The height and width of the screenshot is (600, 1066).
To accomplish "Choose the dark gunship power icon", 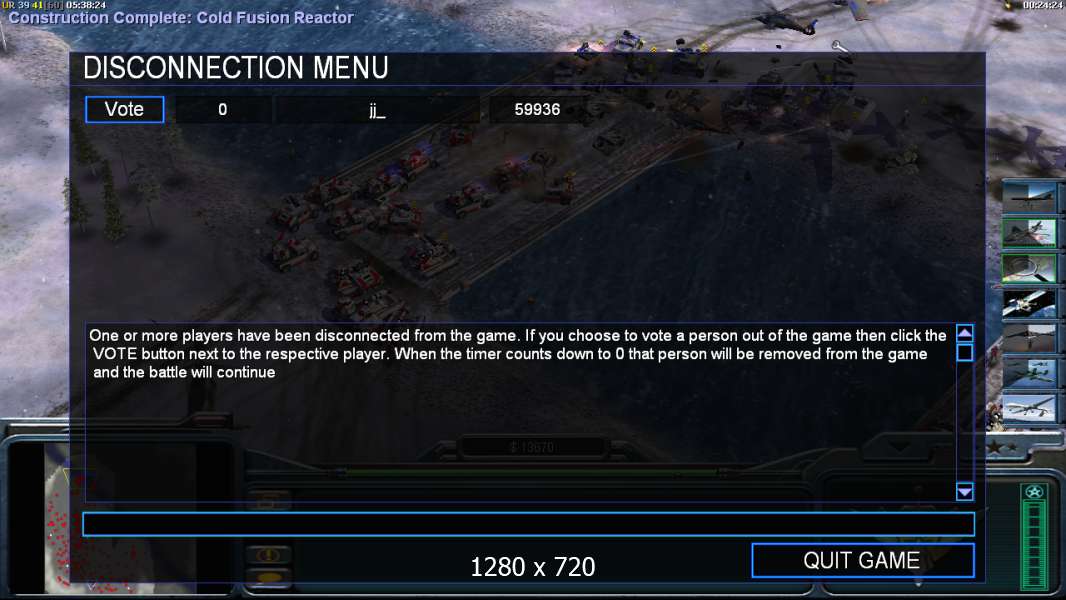I will [1029, 338].
